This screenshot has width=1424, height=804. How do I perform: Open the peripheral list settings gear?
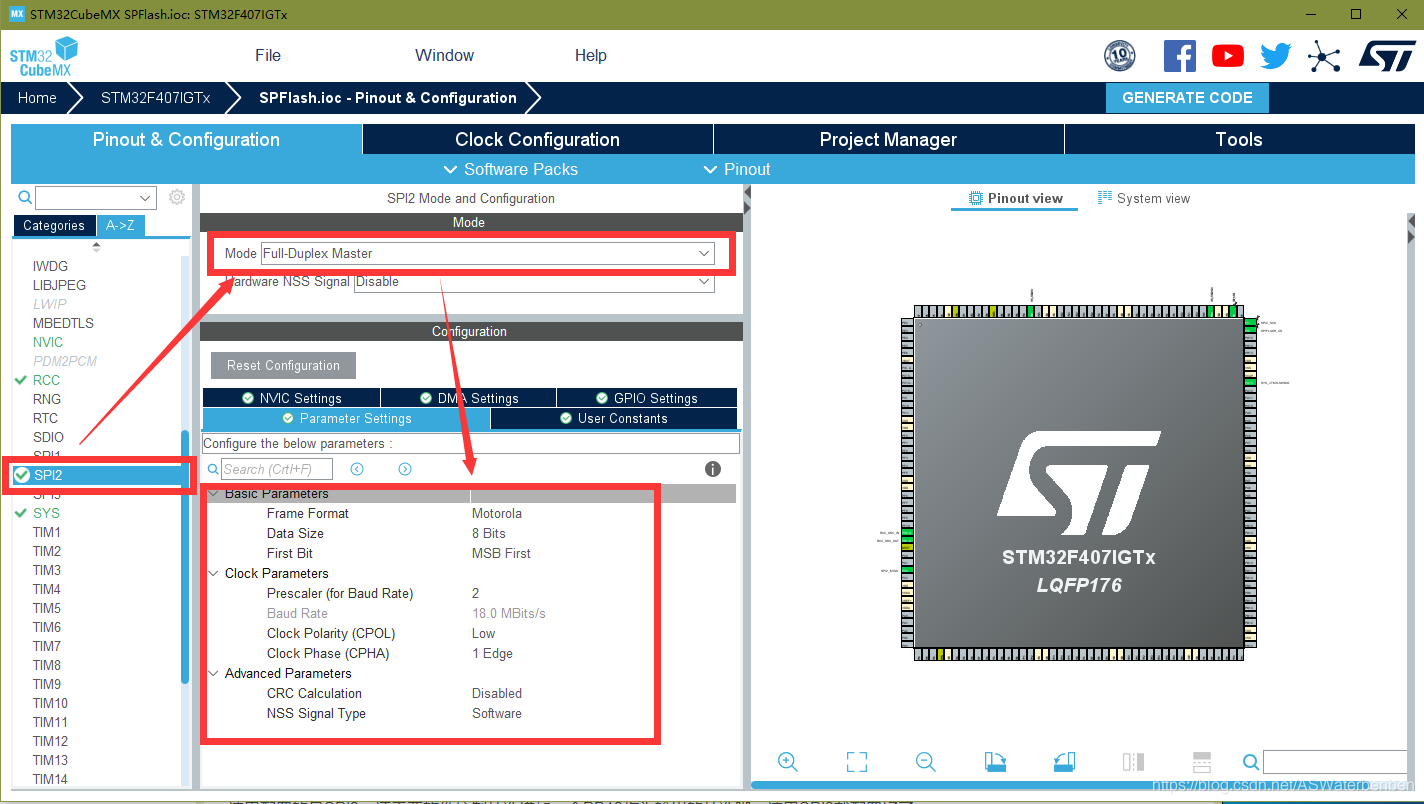[x=177, y=197]
